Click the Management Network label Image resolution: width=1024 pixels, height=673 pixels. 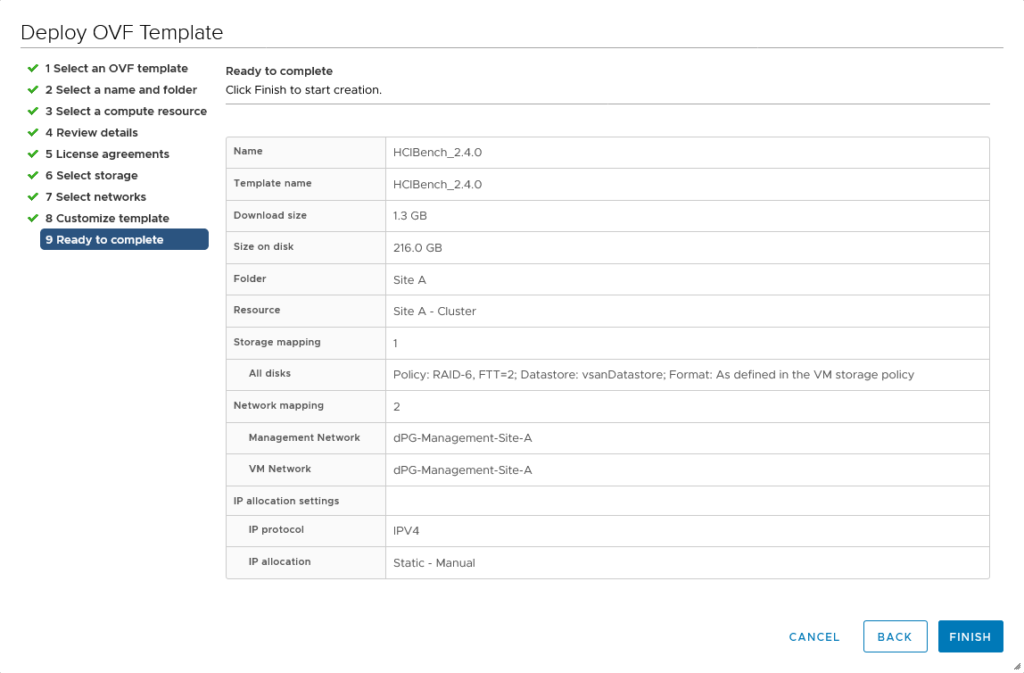click(304, 437)
